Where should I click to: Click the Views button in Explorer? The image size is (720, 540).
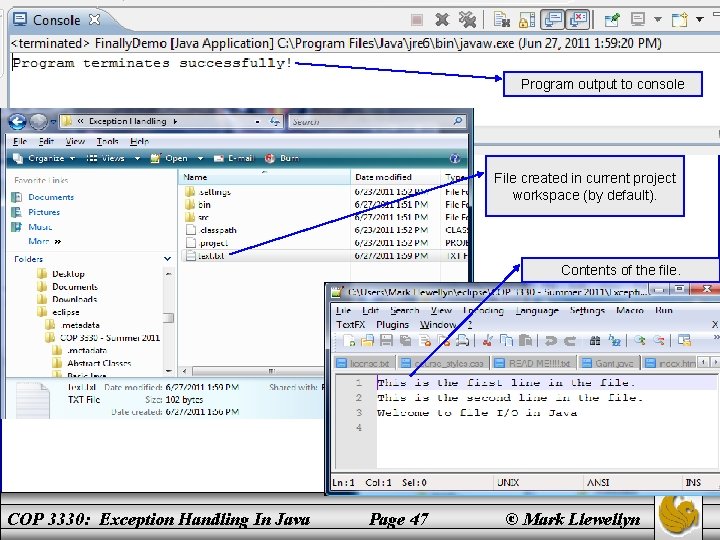[107, 158]
